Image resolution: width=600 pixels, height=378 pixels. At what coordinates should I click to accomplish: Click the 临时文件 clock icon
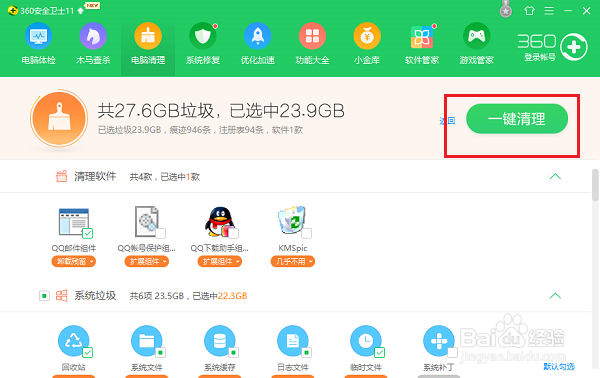pyautogui.click(x=366, y=341)
